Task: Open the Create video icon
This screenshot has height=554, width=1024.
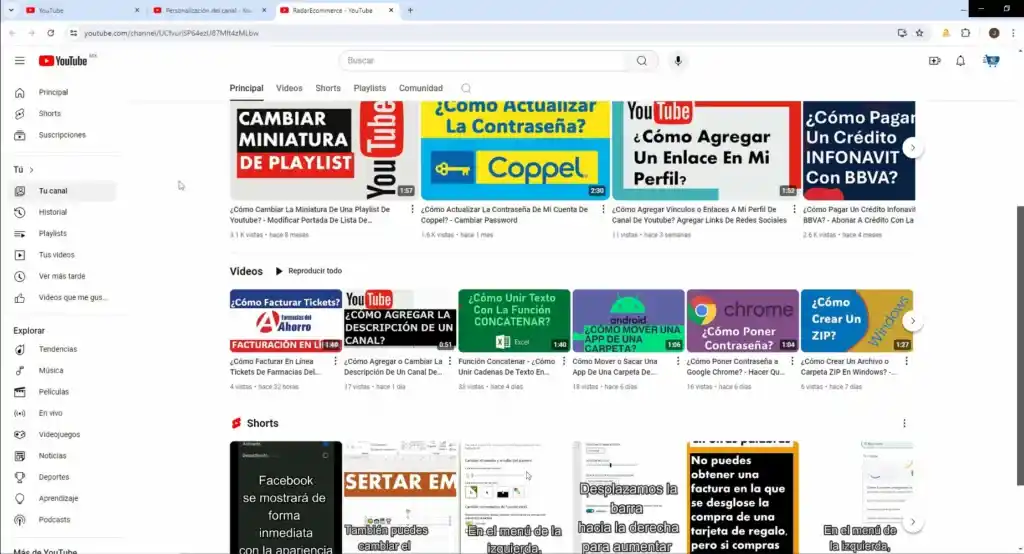Action: [935, 61]
